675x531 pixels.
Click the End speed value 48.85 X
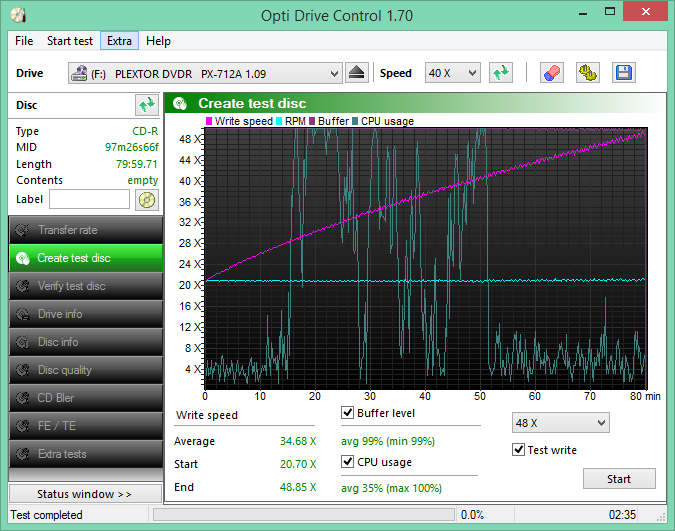coord(298,487)
